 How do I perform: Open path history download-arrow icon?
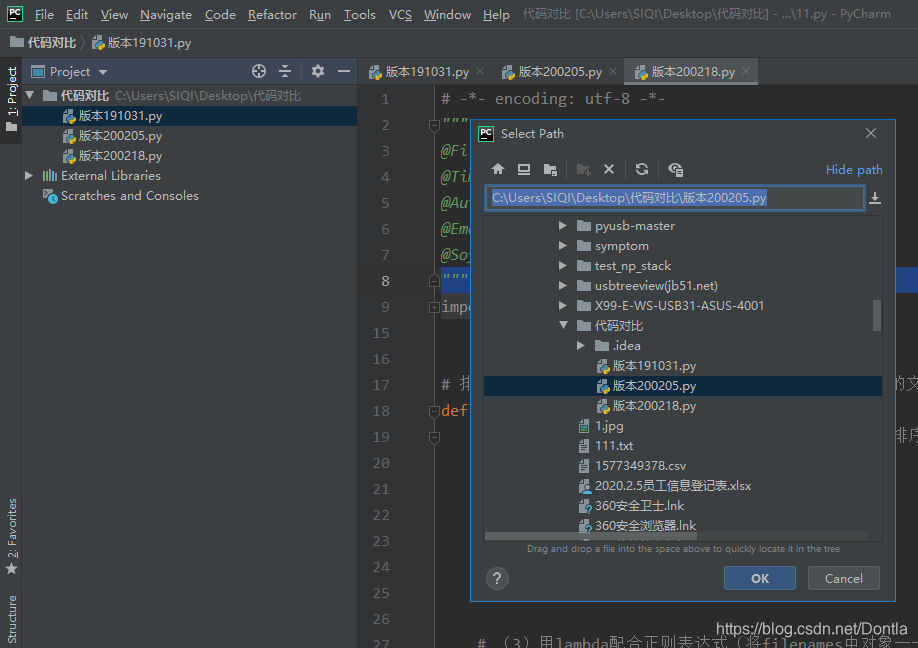point(875,198)
